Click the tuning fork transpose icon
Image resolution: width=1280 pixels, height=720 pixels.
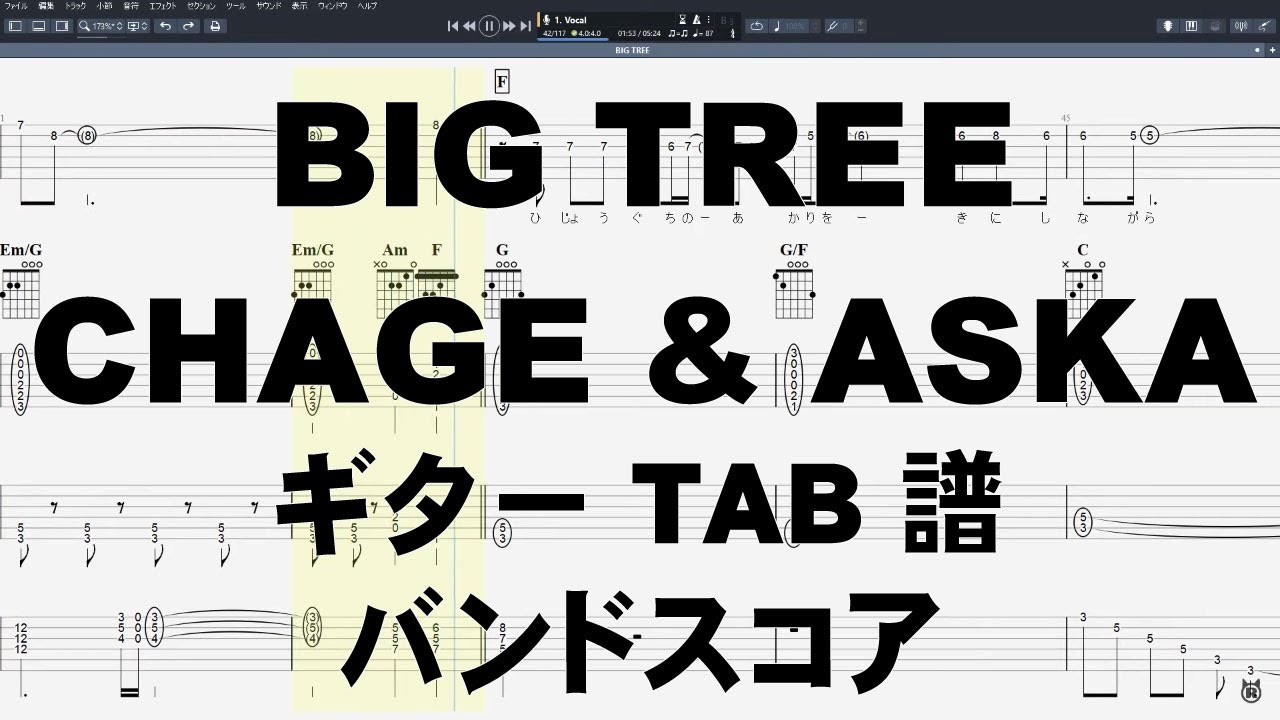832,26
